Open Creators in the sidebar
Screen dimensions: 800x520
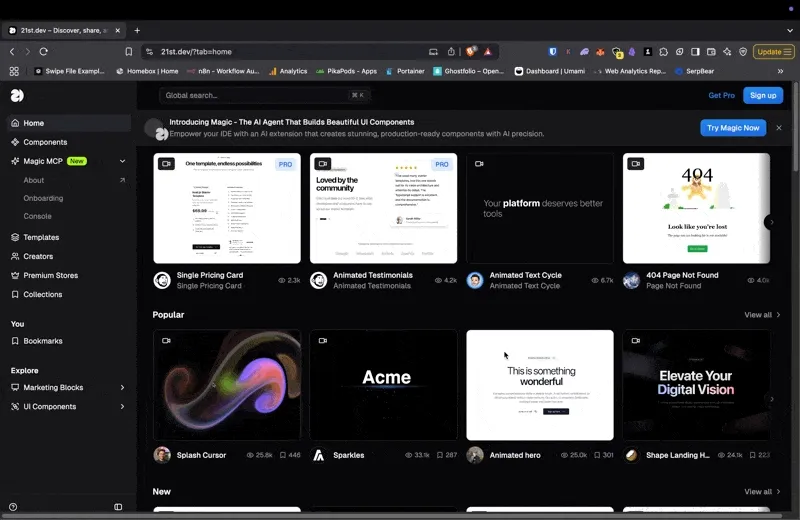point(38,256)
